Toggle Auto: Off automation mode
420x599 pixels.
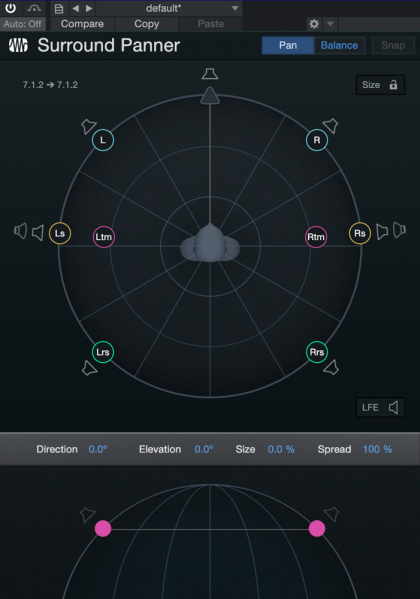[23, 24]
